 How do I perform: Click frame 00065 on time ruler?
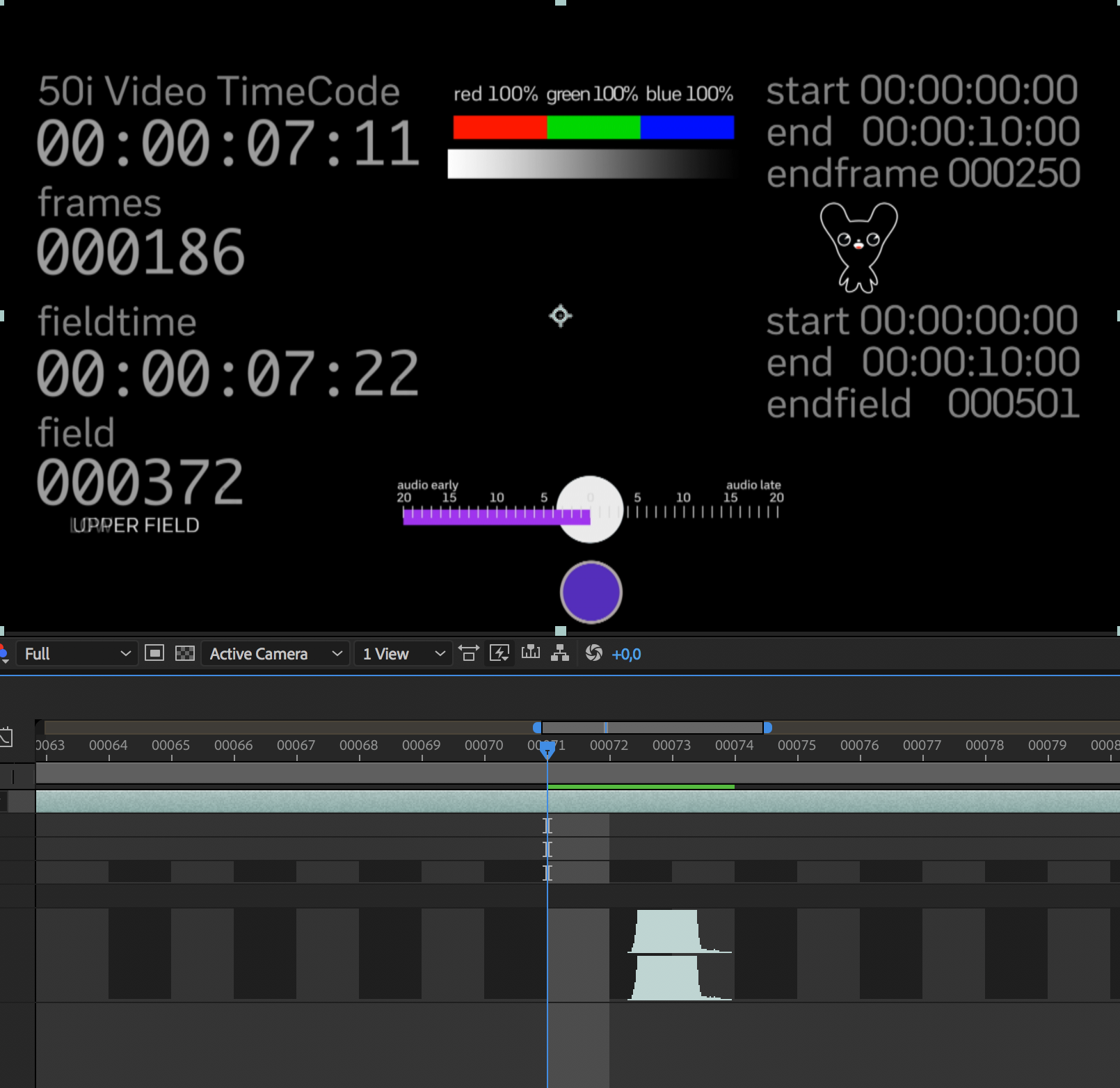point(171,745)
